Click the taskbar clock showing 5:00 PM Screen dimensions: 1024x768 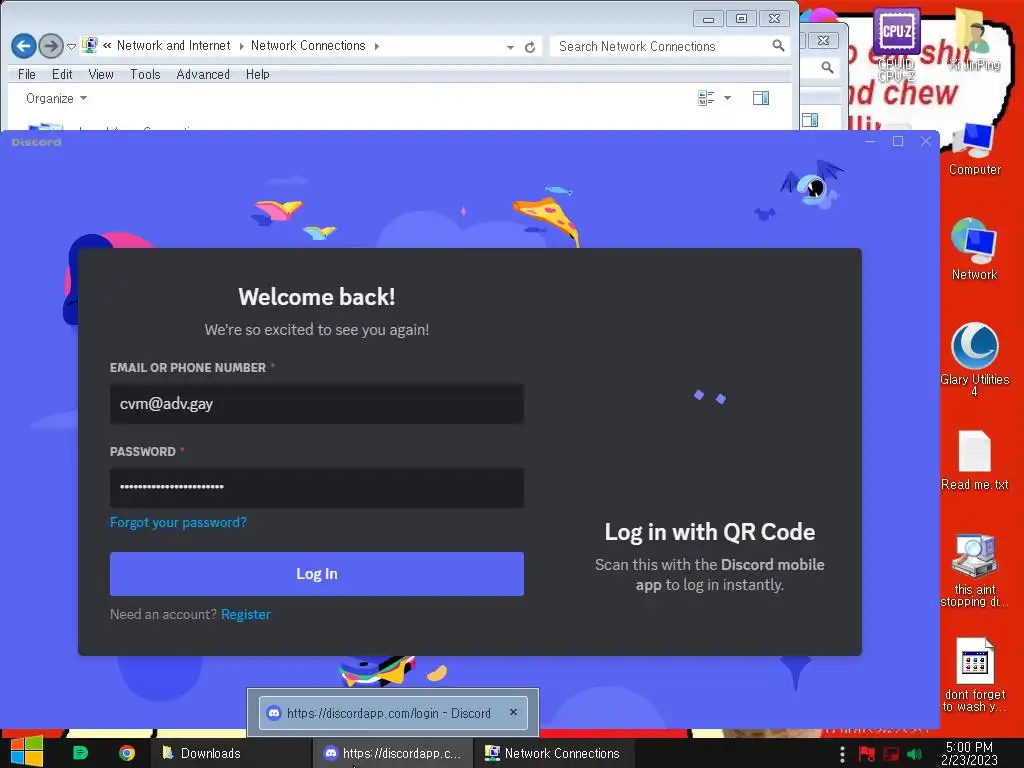coord(969,753)
